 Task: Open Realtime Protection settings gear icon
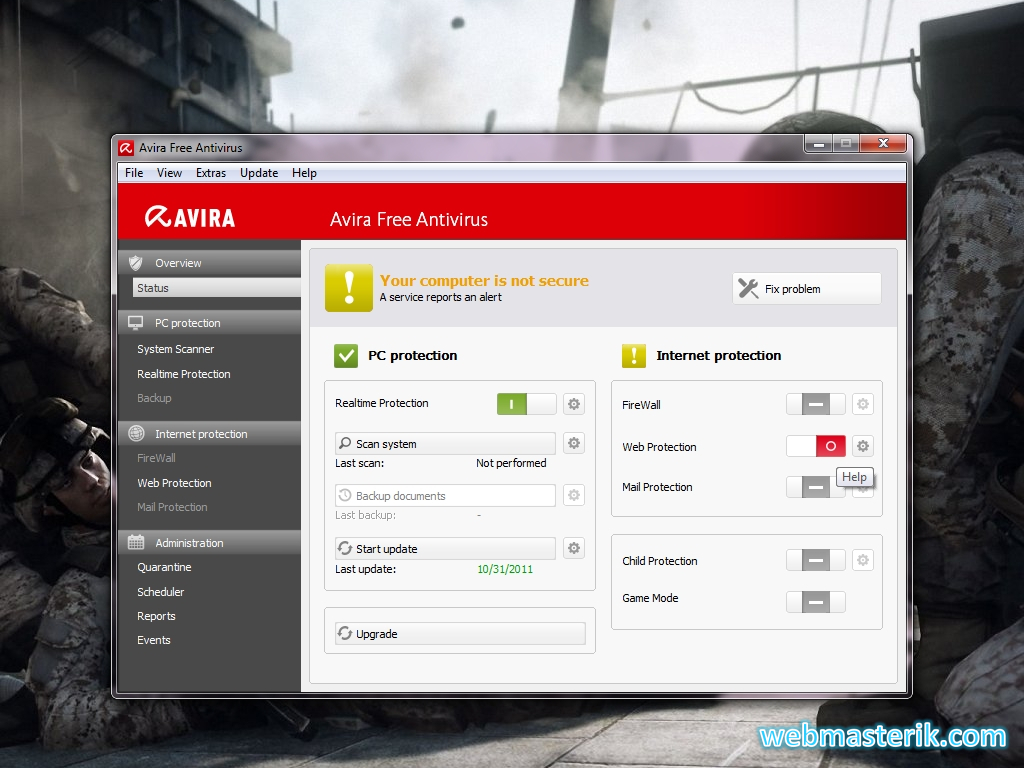574,404
